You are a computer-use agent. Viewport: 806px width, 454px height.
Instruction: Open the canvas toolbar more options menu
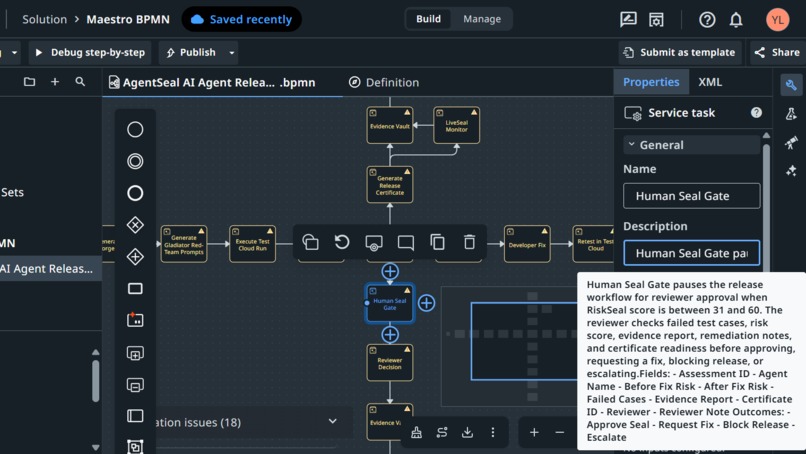[492, 432]
